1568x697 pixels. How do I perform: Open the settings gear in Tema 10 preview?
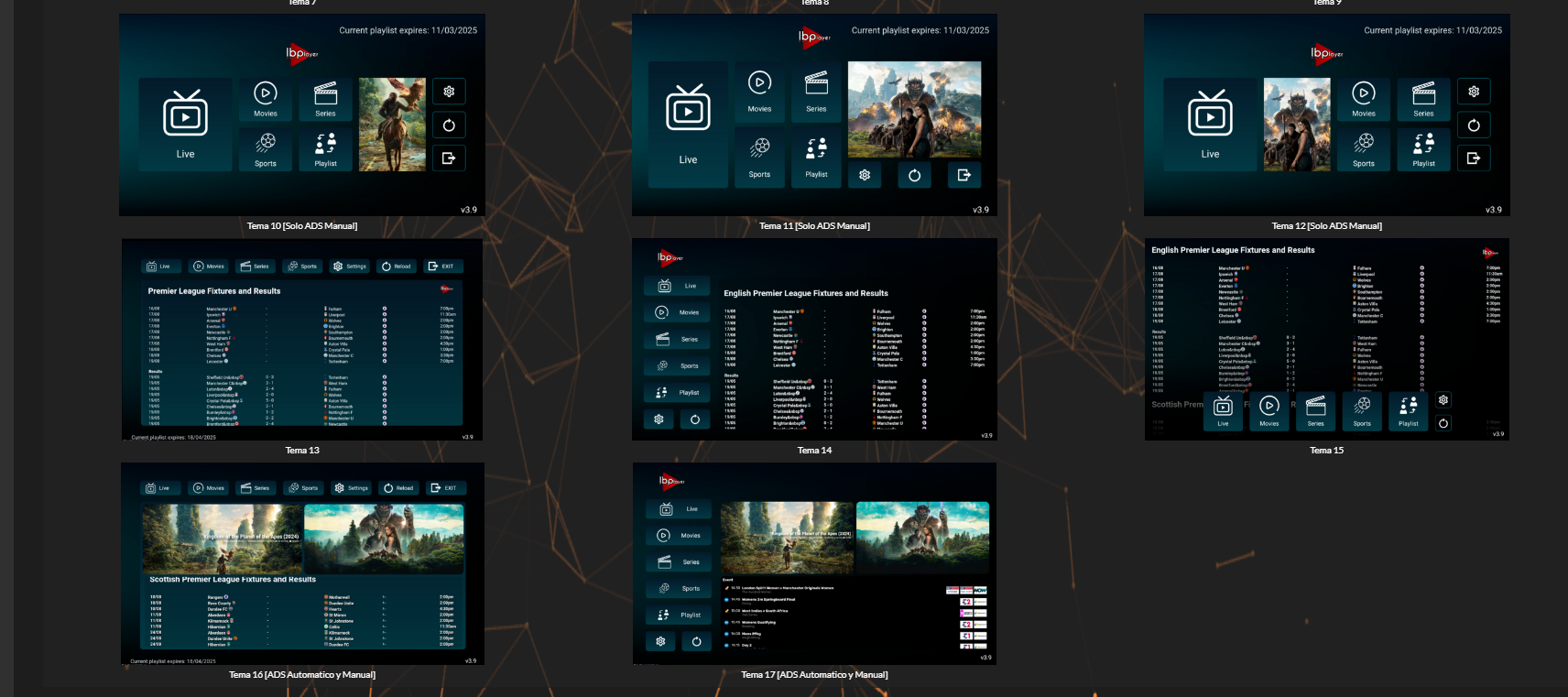point(449,92)
